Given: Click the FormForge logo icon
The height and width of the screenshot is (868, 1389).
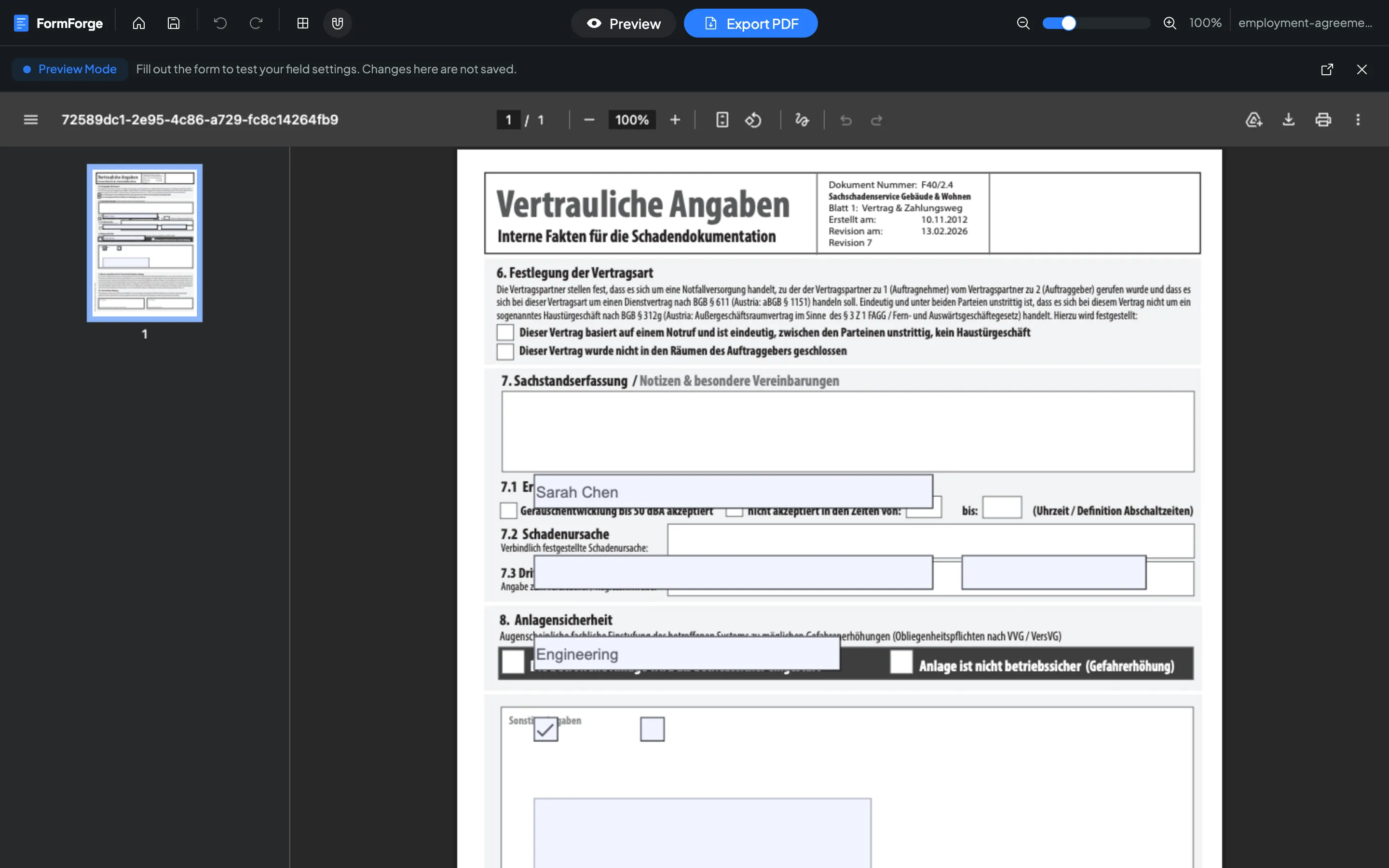Looking at the screenshot, I should click(21, 23).
